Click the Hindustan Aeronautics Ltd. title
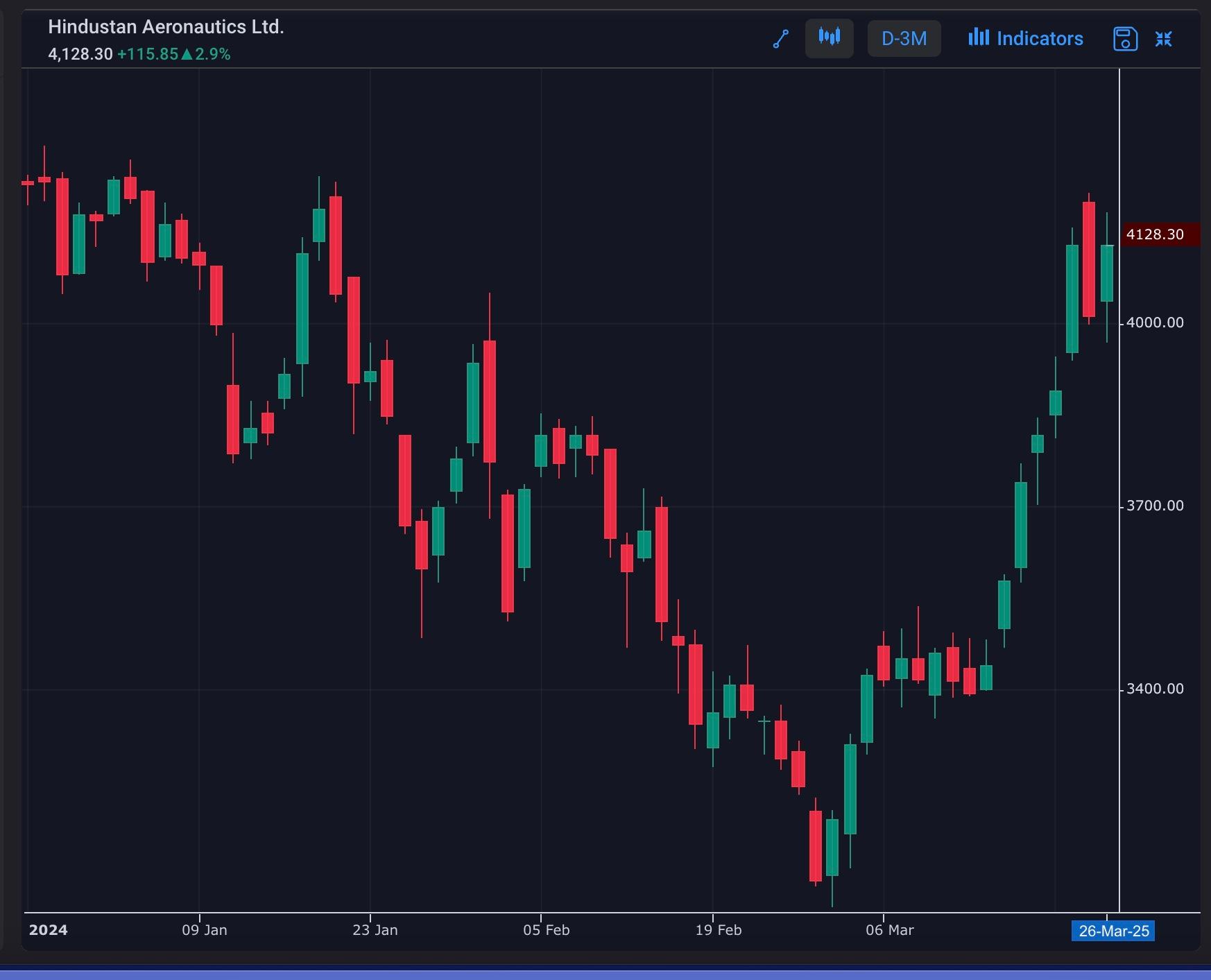 click(166, 27)
